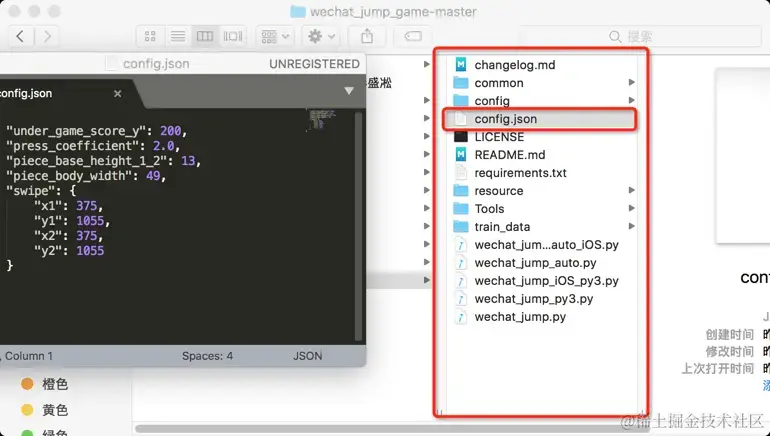Viewport: 770px width, 436px height.
Task: Expand the common folder arrow
Action: [632, 82]
